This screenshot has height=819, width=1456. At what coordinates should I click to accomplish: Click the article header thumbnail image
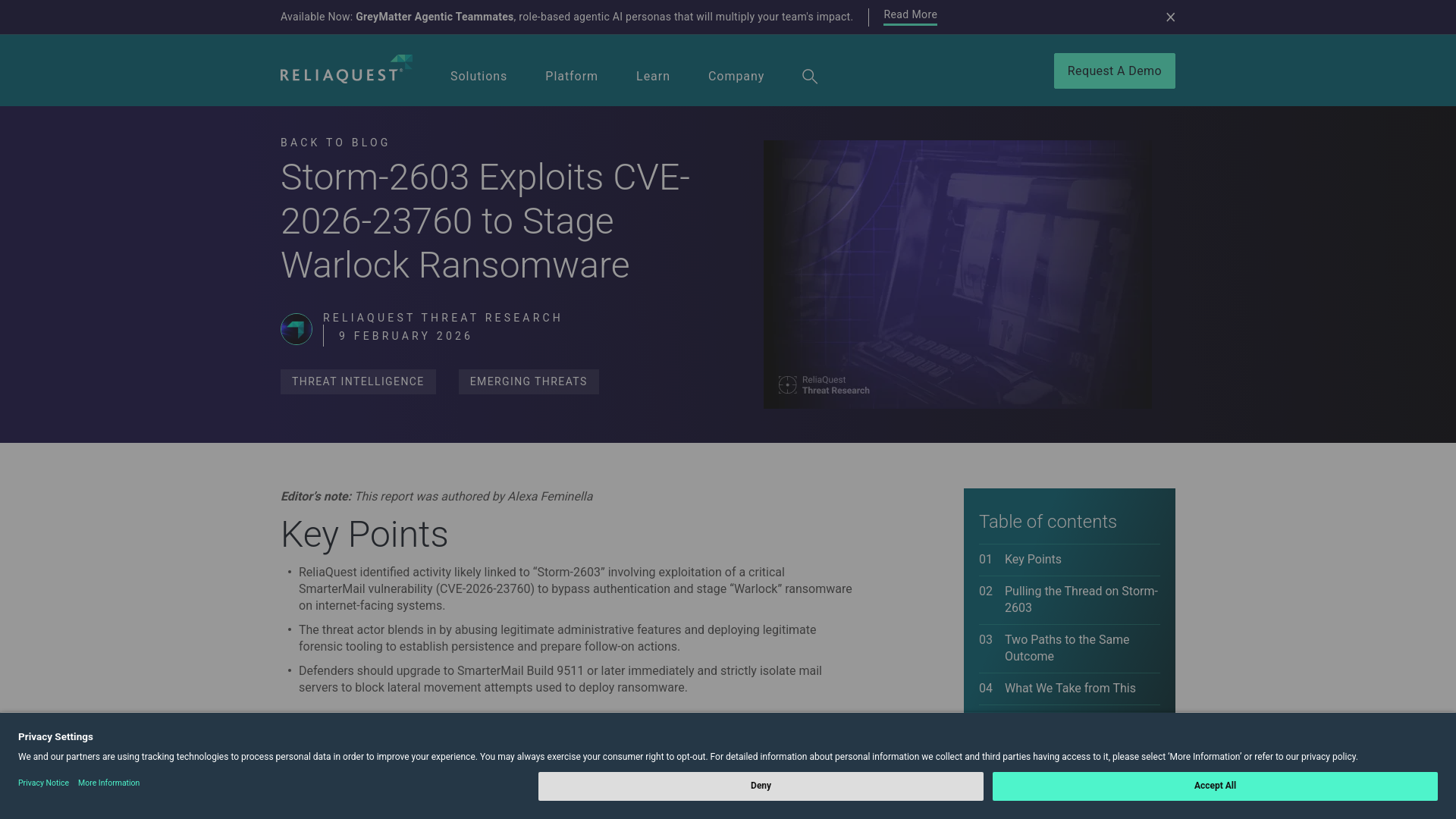[957, 273]
